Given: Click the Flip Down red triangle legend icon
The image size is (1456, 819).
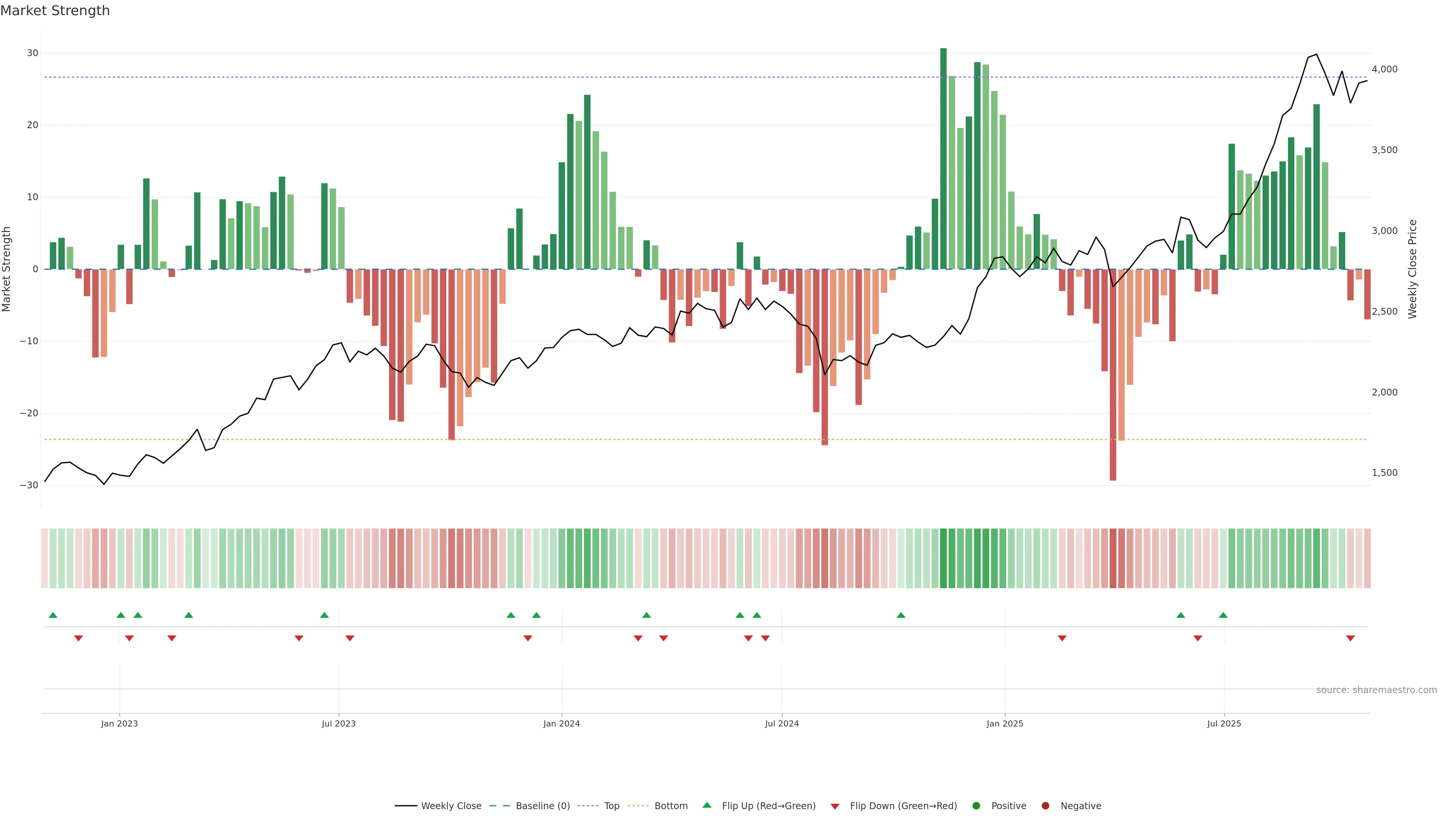Looking at the screenshot, I should (835, 806).
